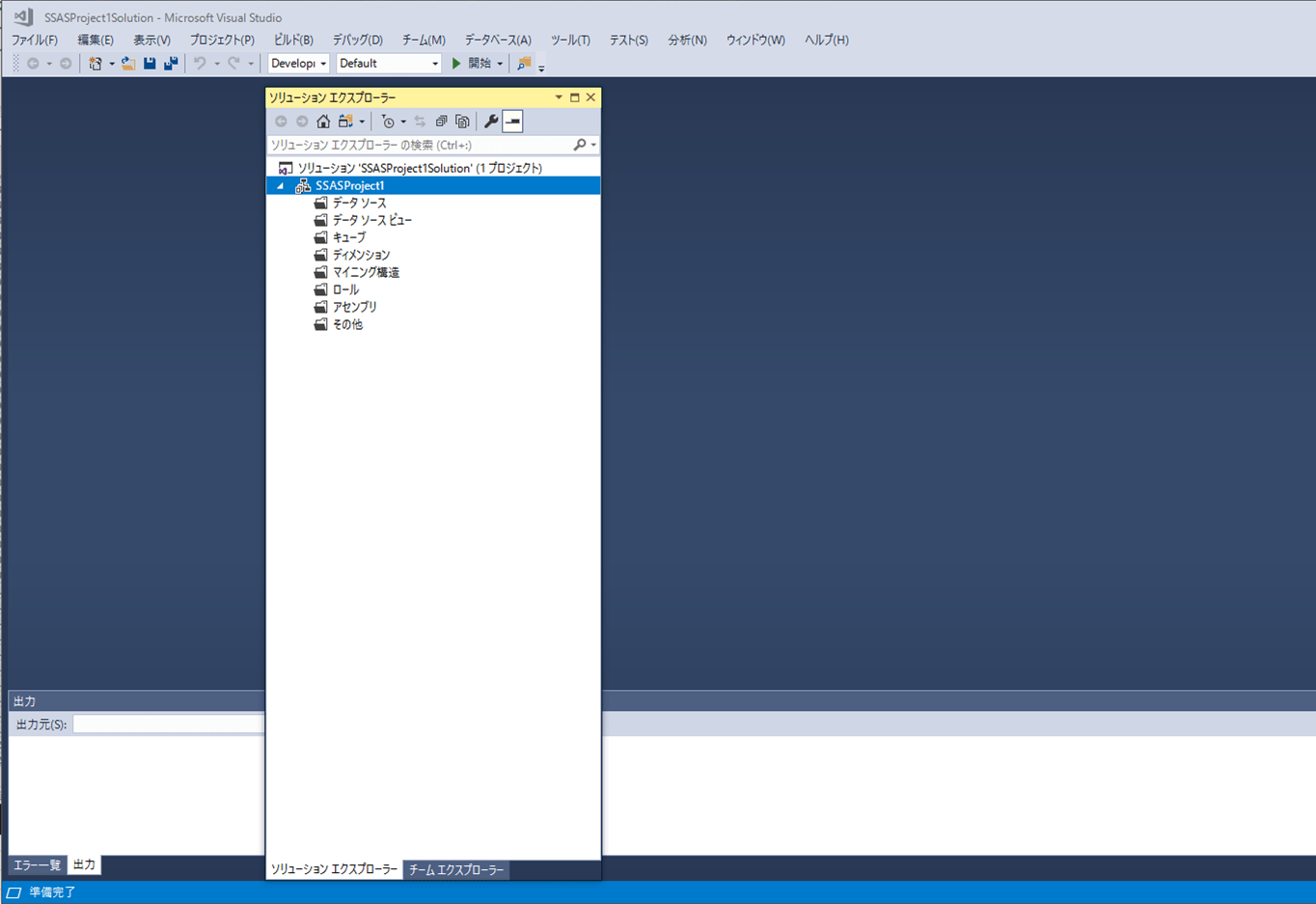The height and width of the screenshot is (904, 1316).
Task: Open the テスト(S) menu
Action: pos(629,40)
